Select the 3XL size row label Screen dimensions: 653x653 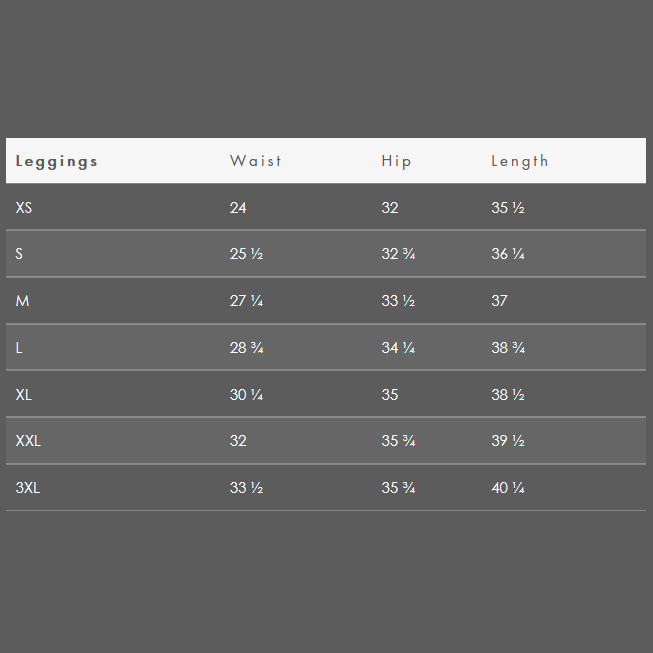27,488
